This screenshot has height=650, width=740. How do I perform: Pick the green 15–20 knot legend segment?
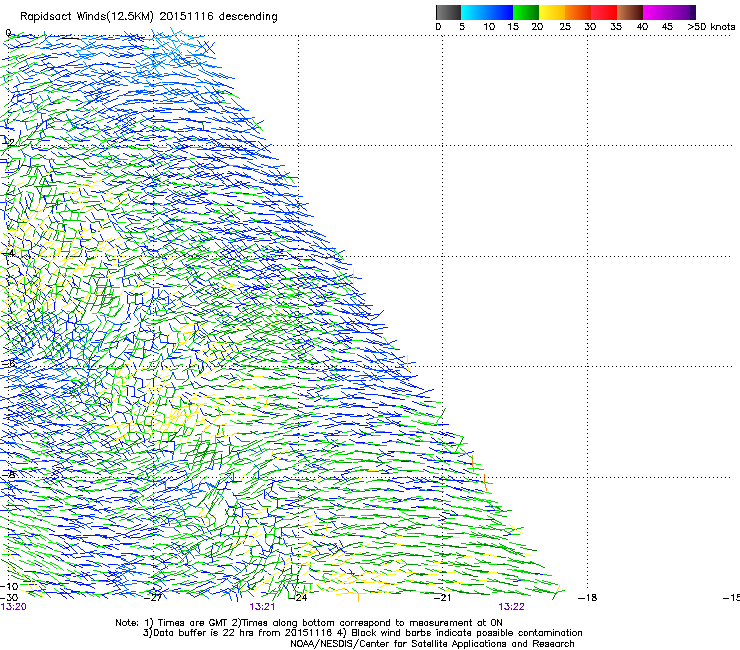click(x=526, y=12)
